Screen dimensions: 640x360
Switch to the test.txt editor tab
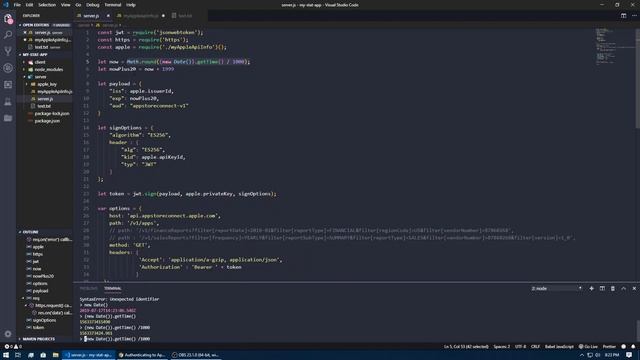coord(184,16)
